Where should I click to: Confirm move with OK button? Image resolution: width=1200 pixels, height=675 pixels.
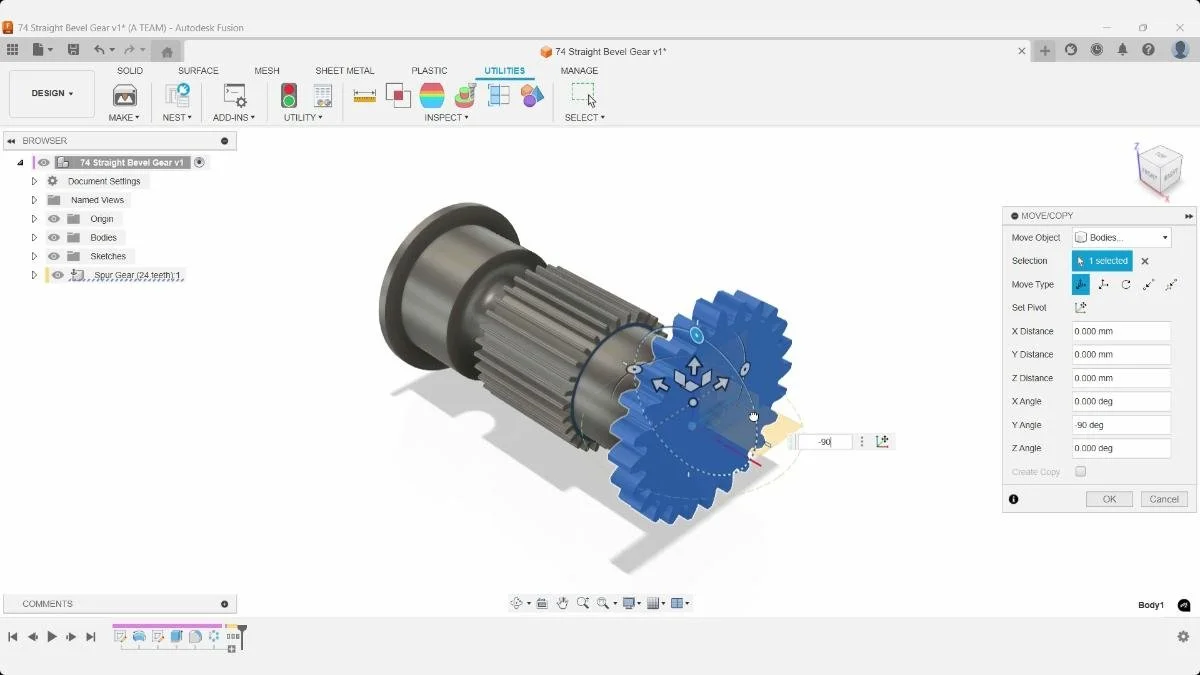click(x=1109, y=499)
